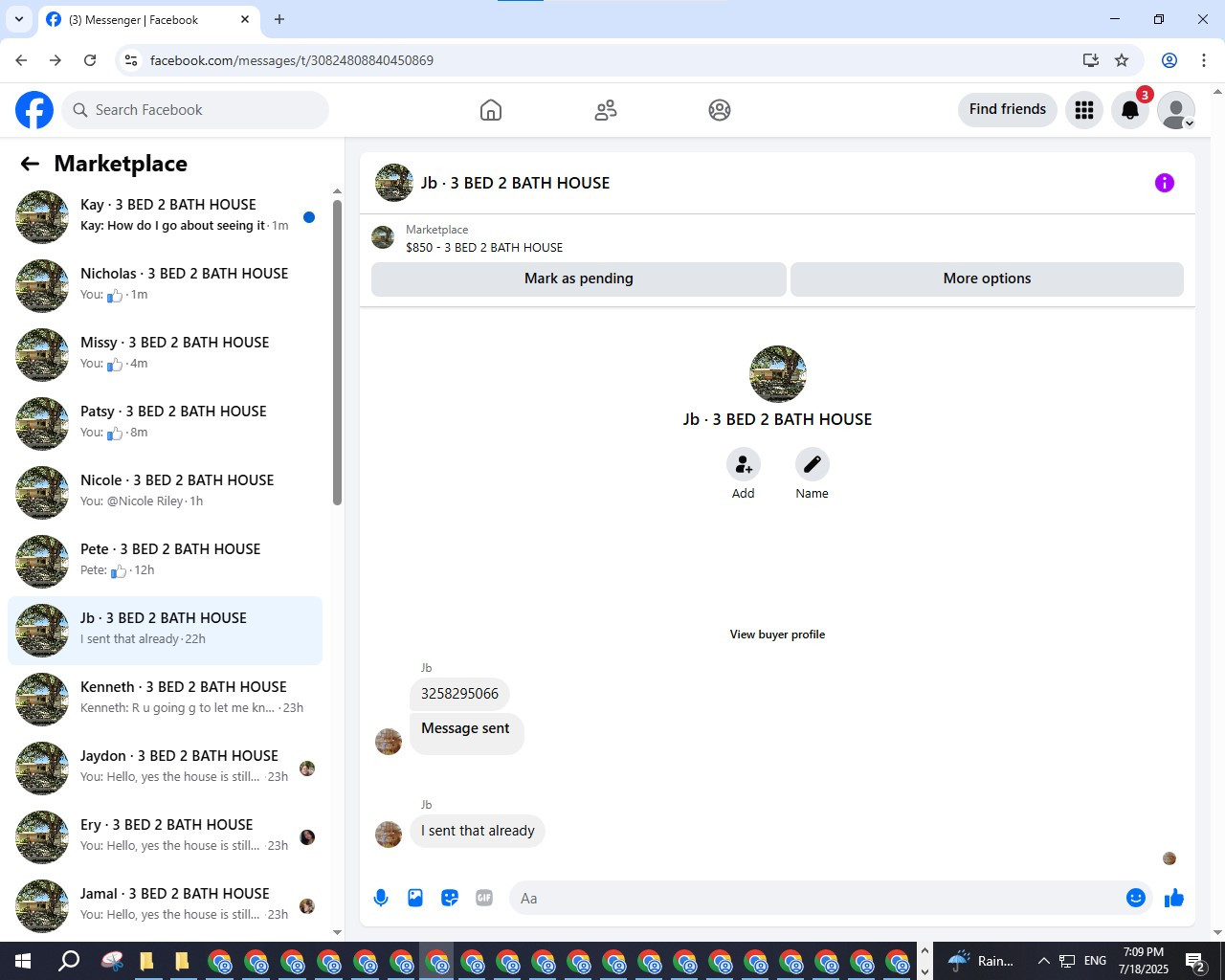The image size is (1225, 980).
Task: Open a new browser tab
Action: pyautogui.click(x=279, y=19)
